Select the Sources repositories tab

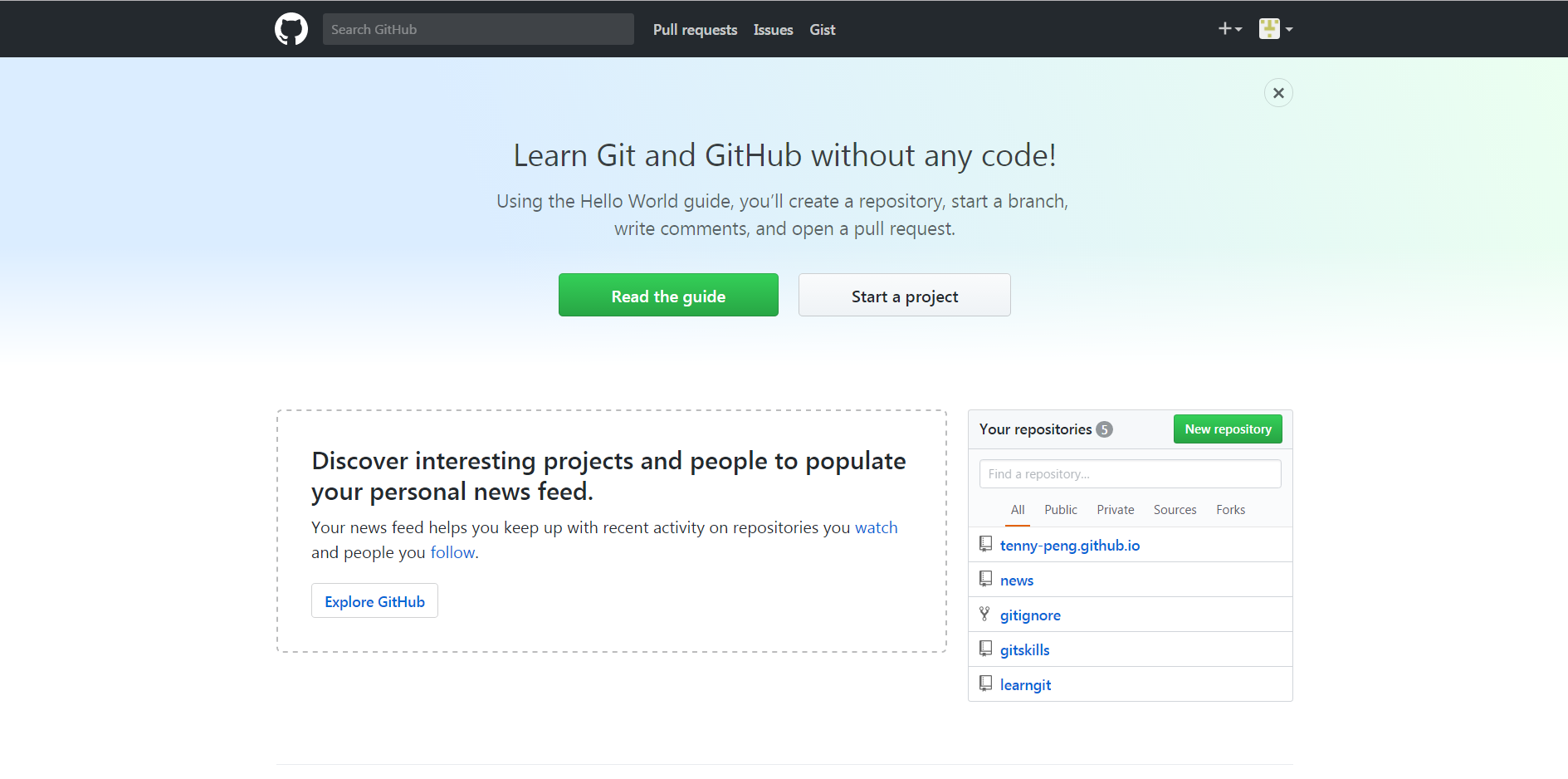click(x=1175, y=510)
